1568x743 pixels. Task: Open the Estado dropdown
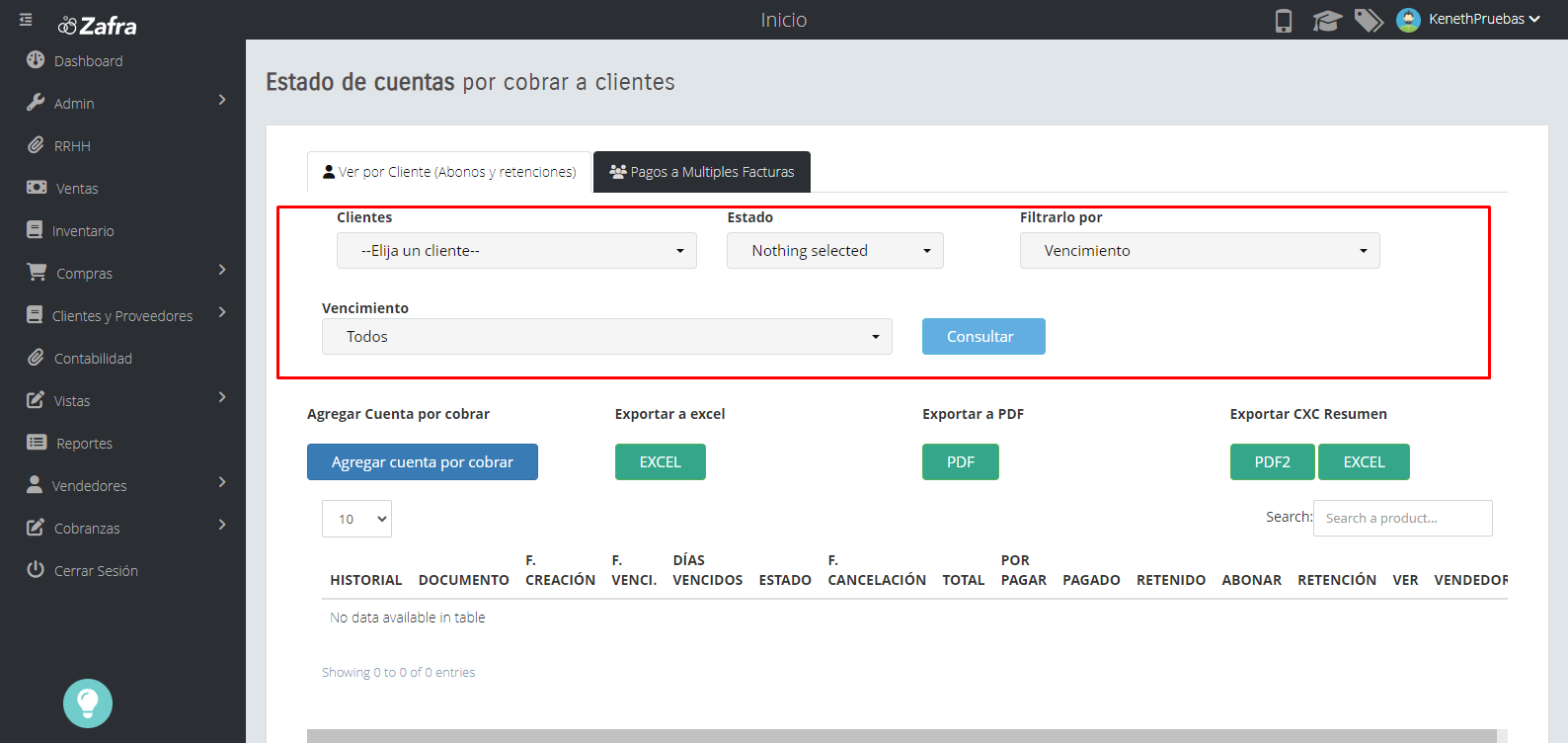point(835,251)
